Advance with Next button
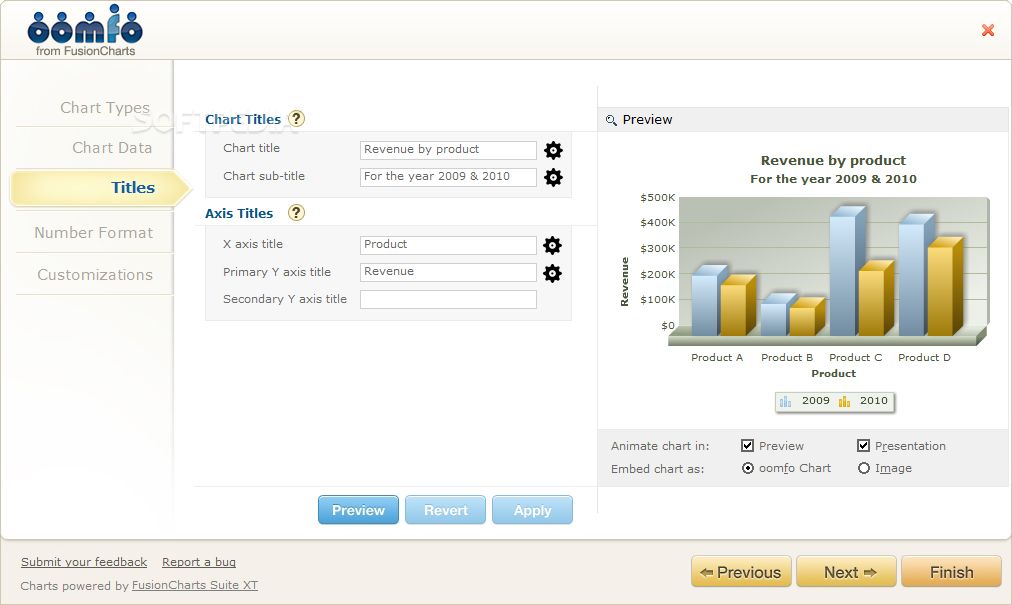Viewport: 1012px width, 605px height. click(846, 572)
